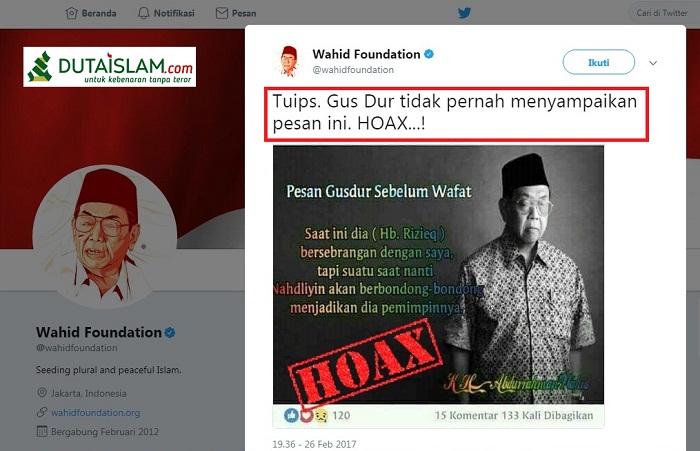
Task: Click the @wahidfoundation handle in tweet
Action: click(353, 70)
